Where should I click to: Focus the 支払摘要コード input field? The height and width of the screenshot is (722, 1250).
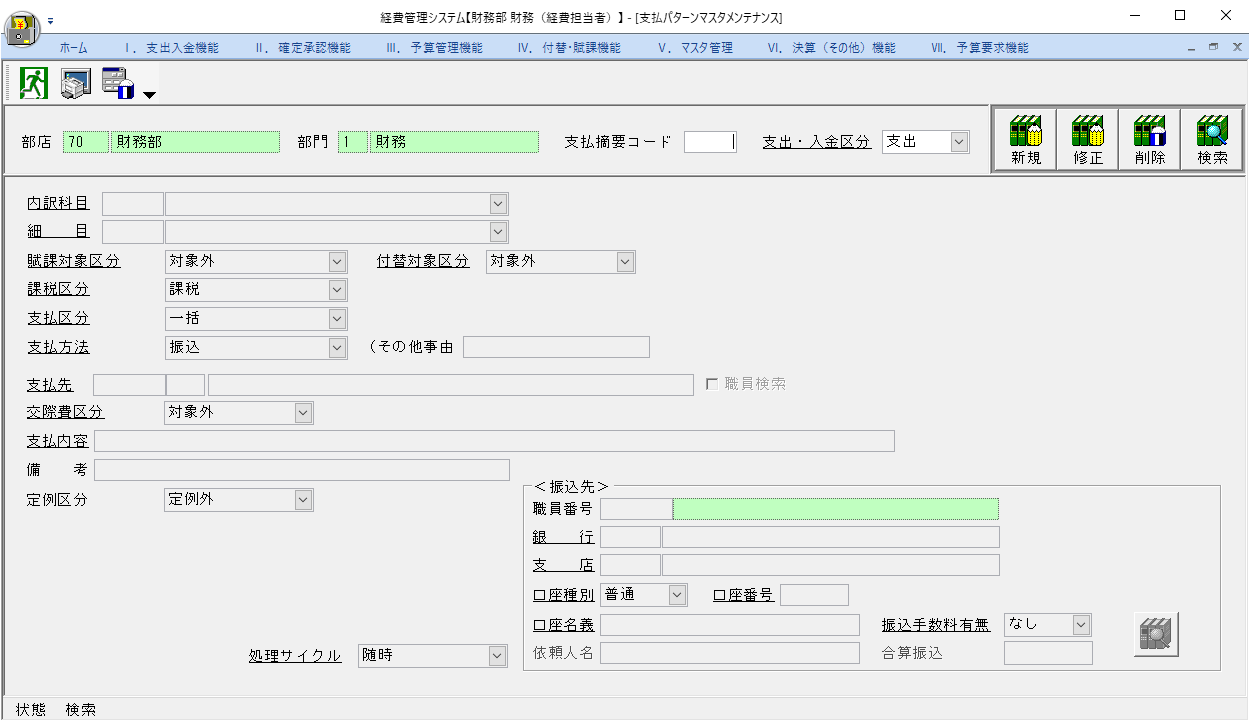click(710, 142)
